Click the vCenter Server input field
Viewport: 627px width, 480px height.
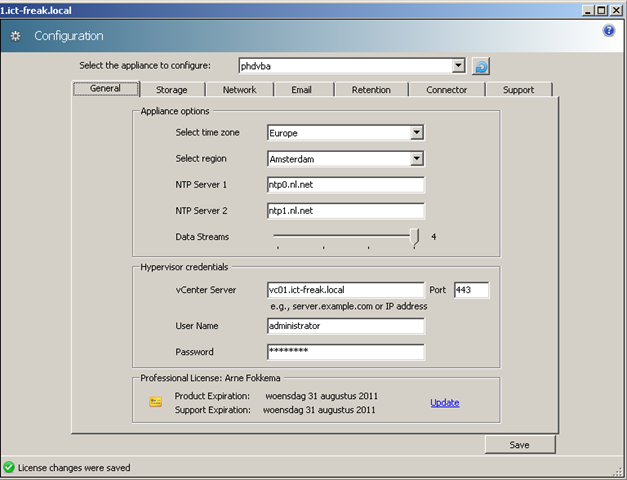(x=346, y=290)
